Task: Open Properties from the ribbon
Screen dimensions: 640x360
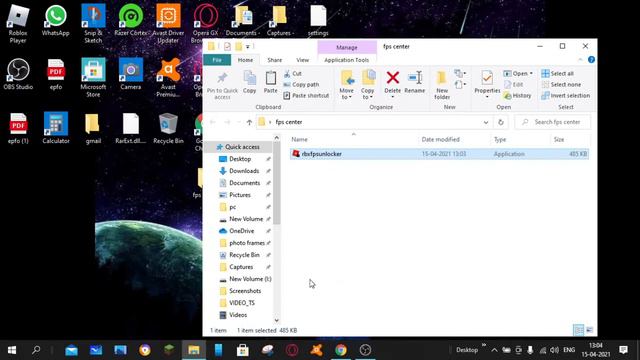Action: tap(487, 84)
